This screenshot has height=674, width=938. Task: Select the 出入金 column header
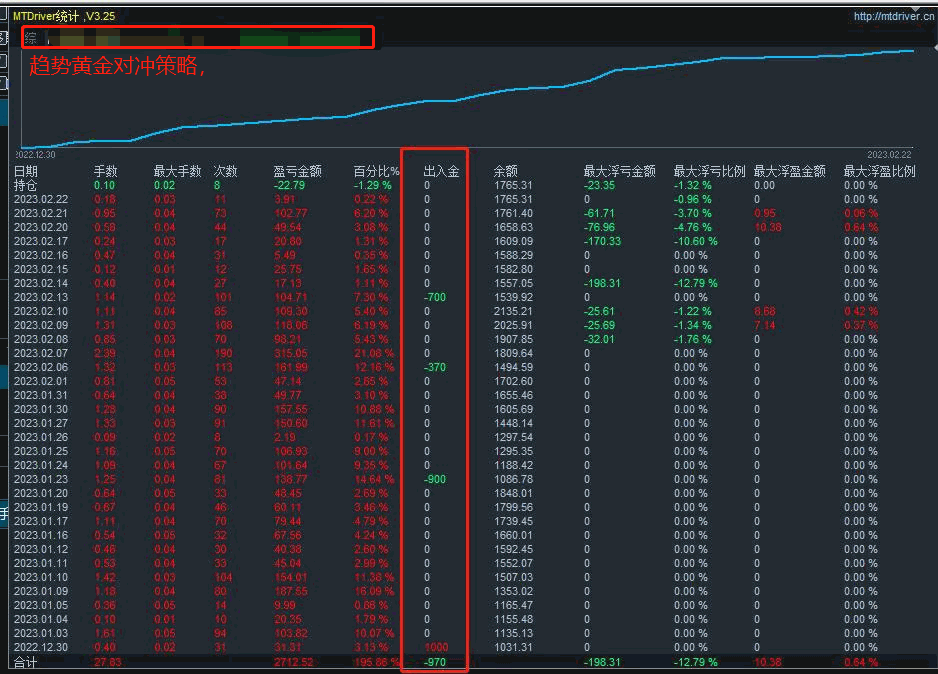tap(441, 171)
